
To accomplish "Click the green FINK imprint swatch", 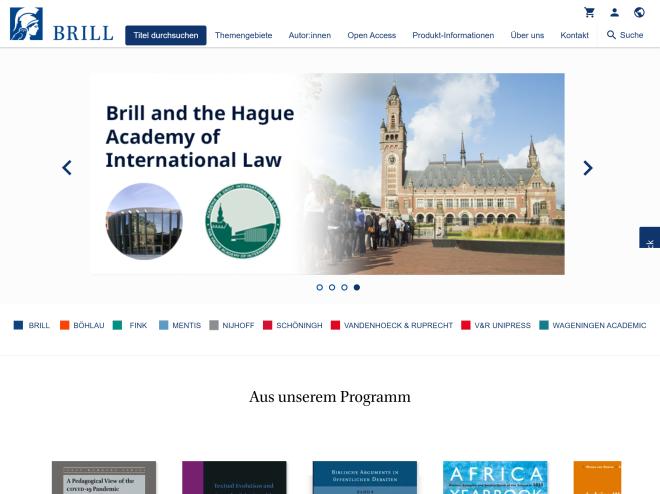I will 117,325.
